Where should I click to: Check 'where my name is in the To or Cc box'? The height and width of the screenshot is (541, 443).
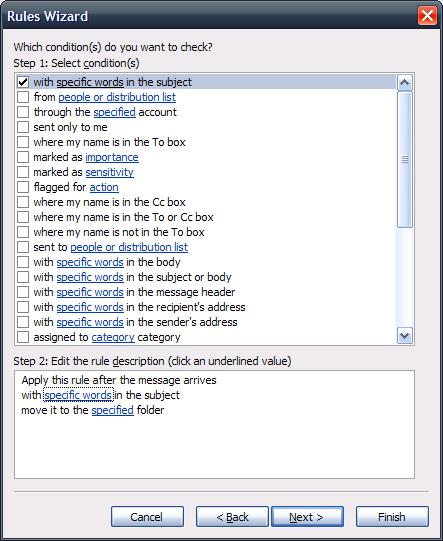(x=23, y=217)
